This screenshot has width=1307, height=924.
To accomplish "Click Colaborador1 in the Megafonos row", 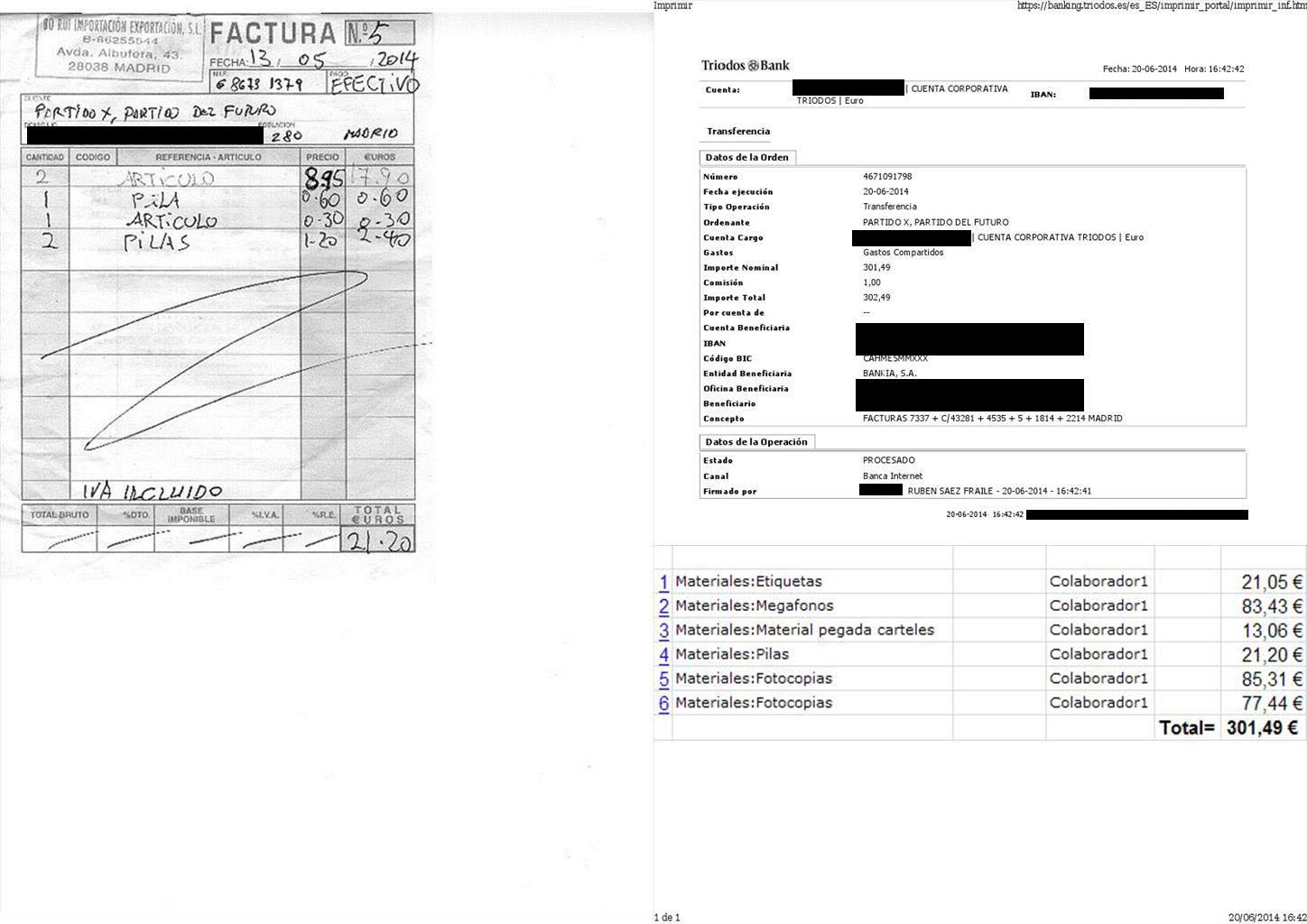I will point(1098,606).
